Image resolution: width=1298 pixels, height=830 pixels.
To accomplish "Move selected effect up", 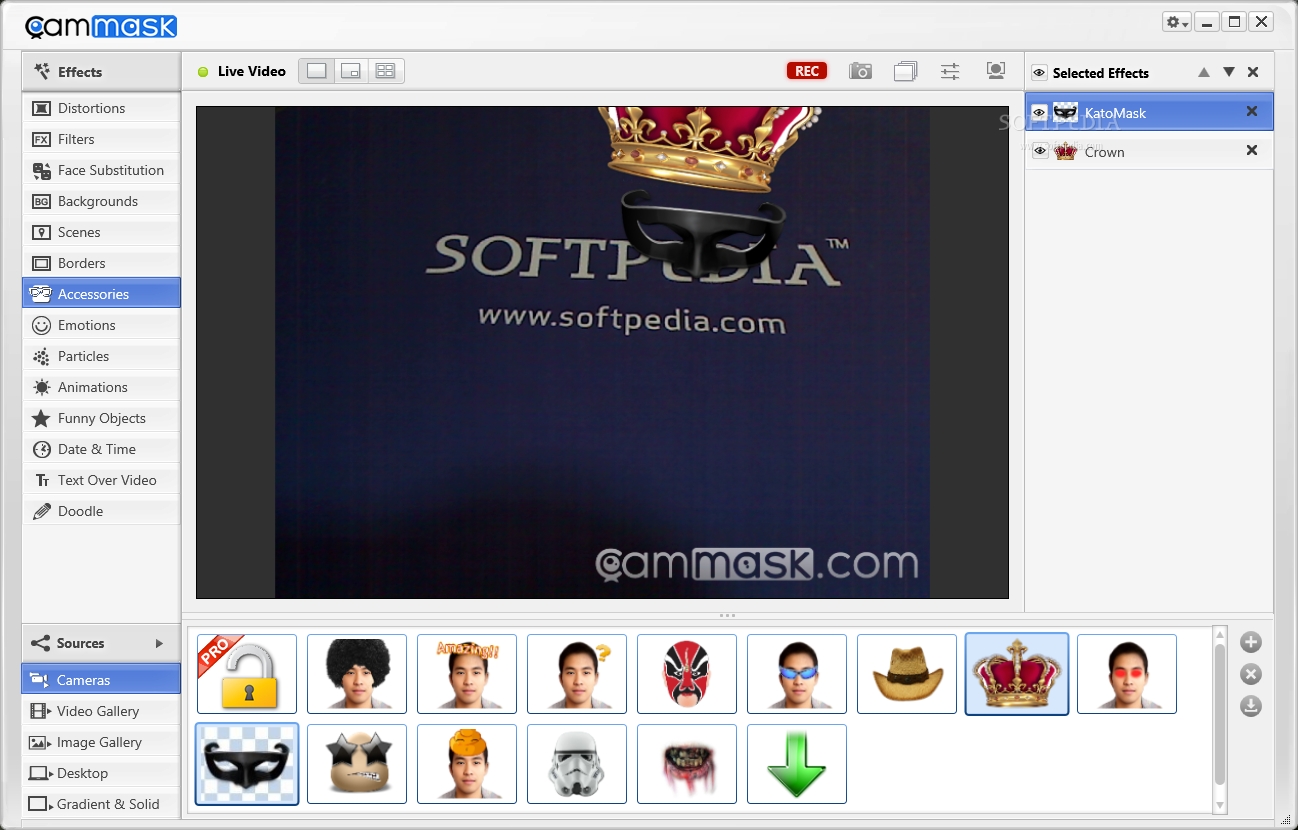I will pos(1204,72).
